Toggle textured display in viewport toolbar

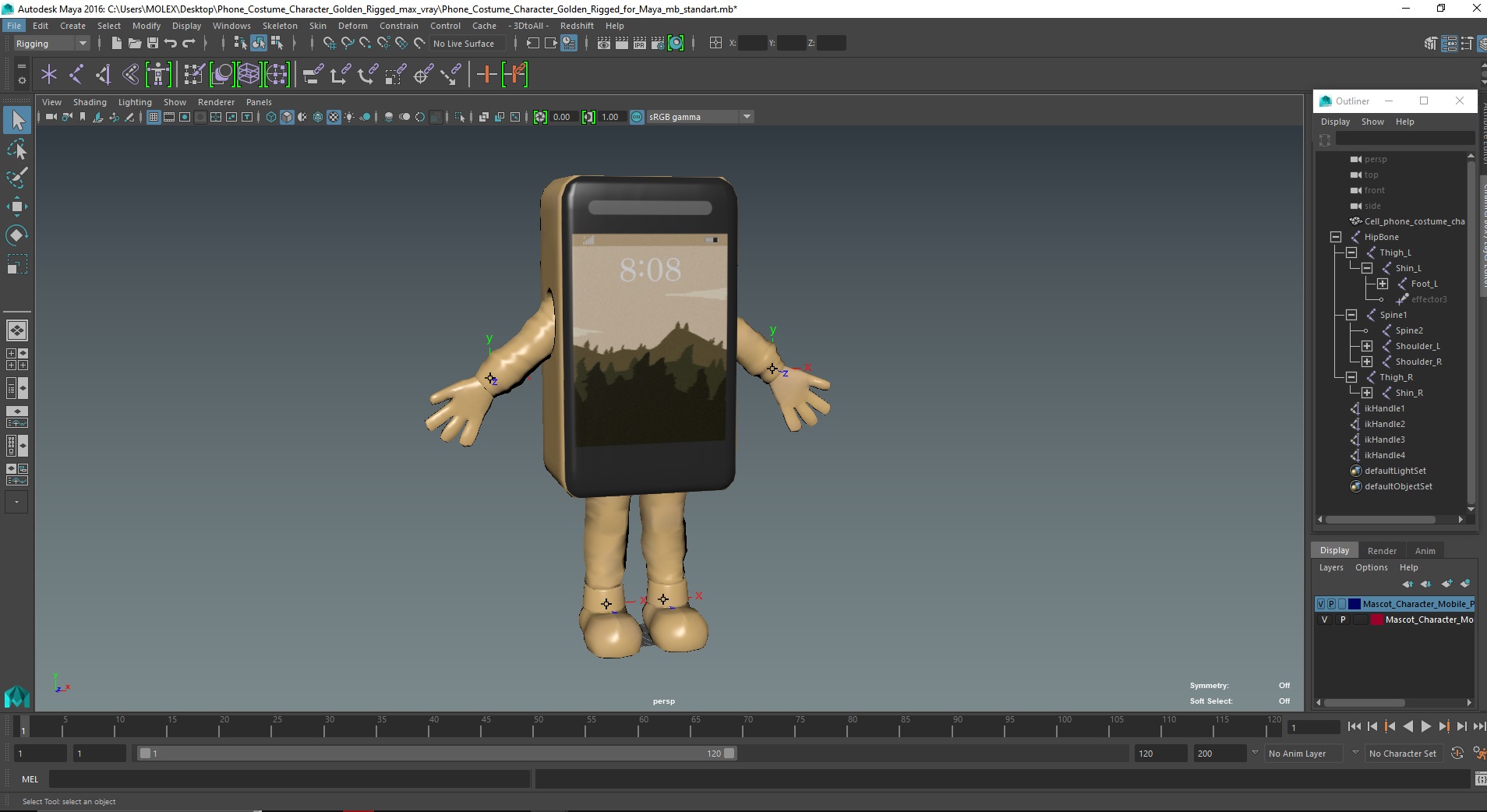click(334, 117)
